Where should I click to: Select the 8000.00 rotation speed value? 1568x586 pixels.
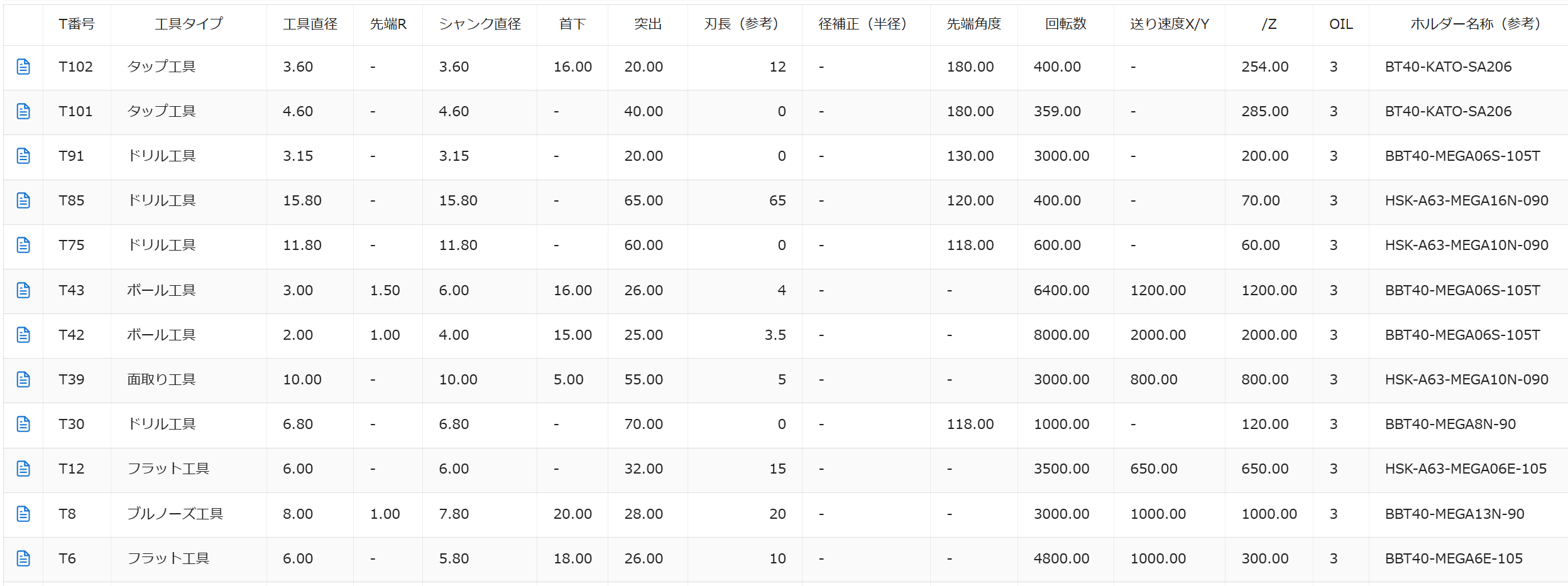[x=1061, y=335]
